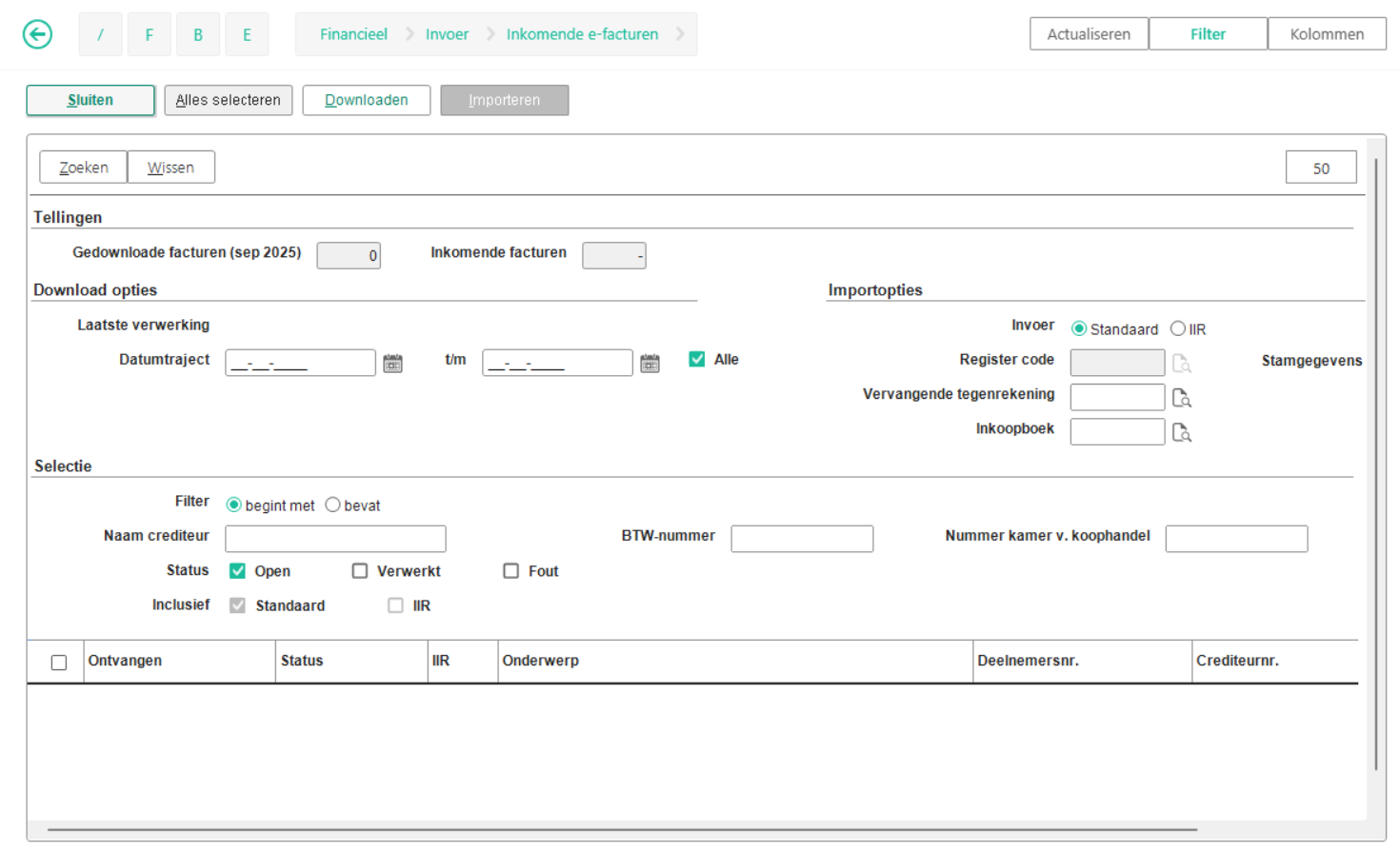The width and height of the screenshot is (1400, 852).
Task: Click the Zoeken button
Action: [x=83, y=168]
